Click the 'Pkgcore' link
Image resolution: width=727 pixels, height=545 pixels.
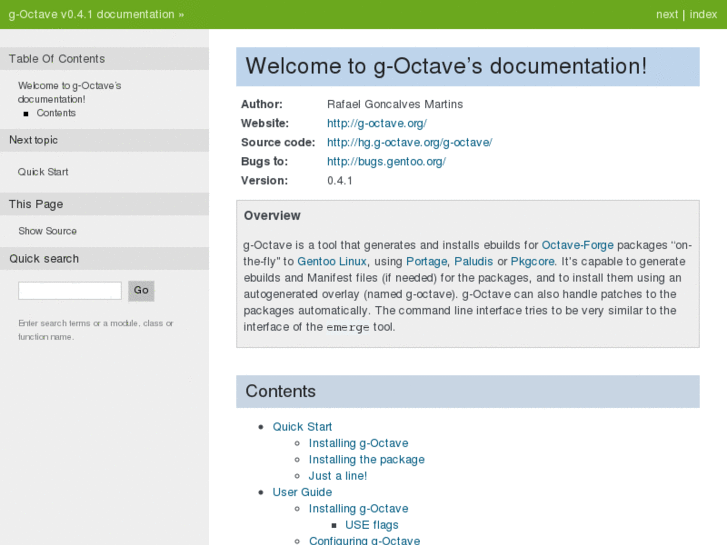[x=532, y=261]
